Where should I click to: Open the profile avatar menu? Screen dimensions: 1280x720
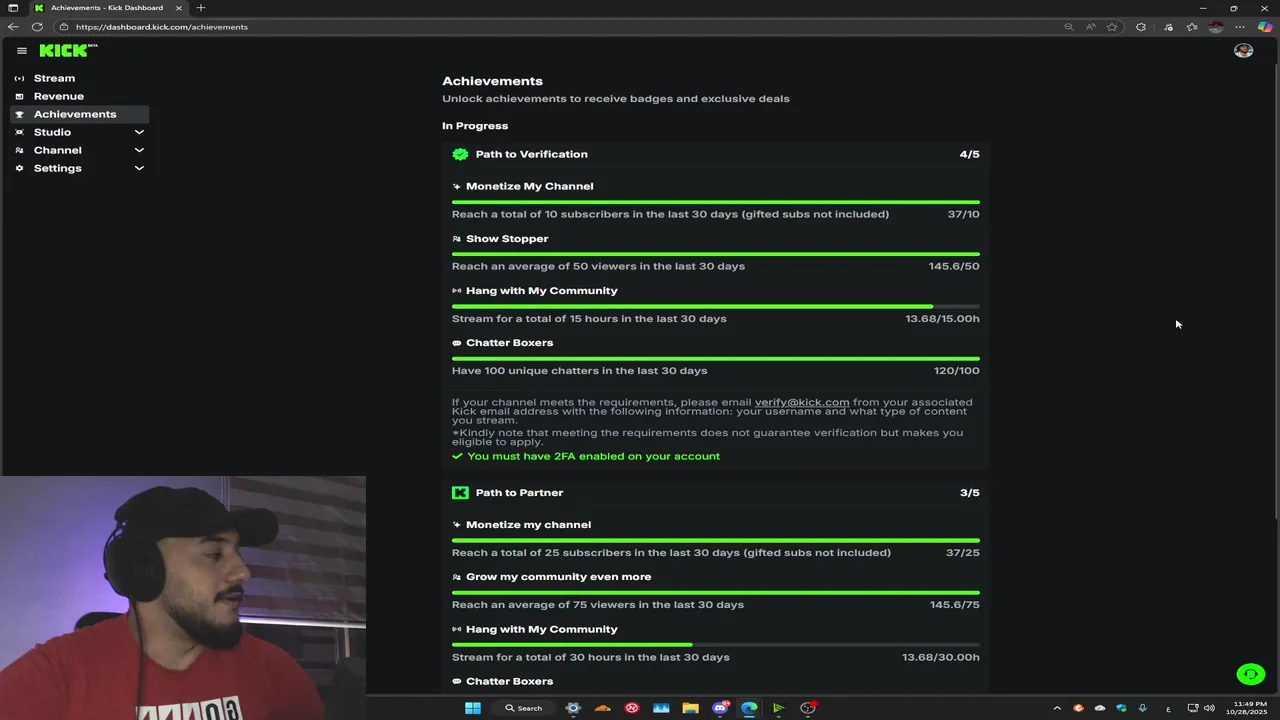pos(1243,50)
